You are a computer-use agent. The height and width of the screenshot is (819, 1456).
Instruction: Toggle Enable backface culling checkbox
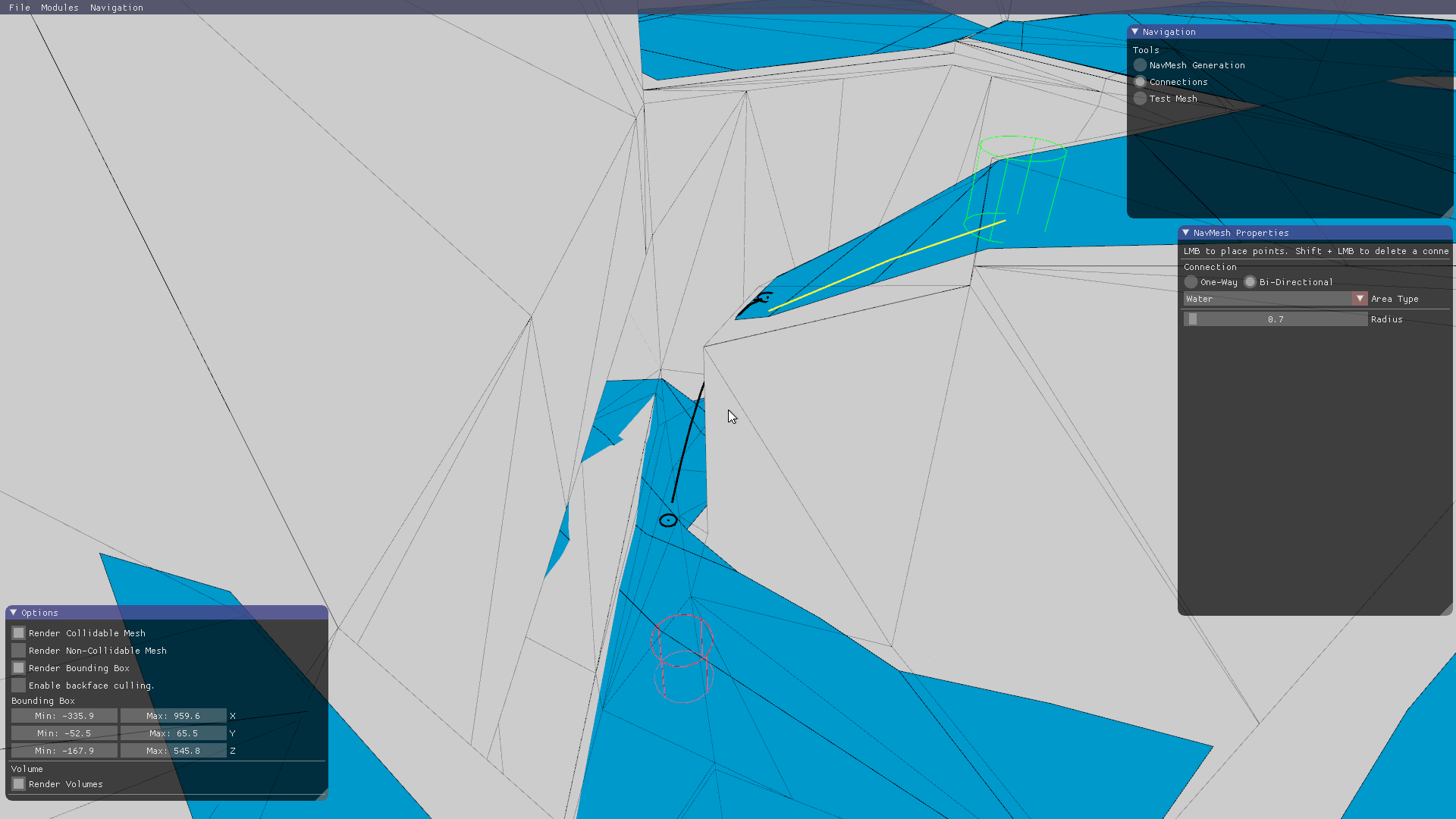19,686
